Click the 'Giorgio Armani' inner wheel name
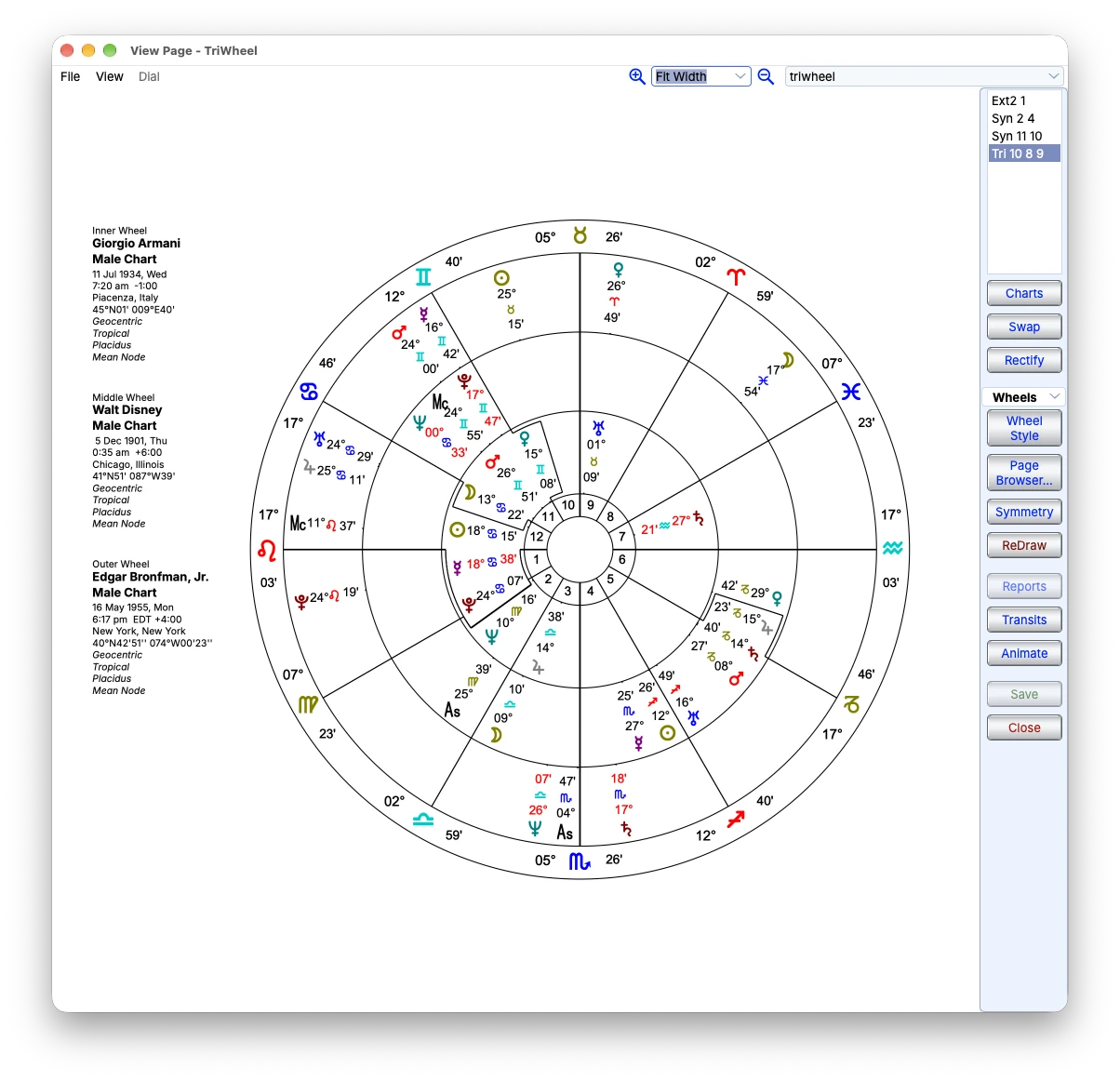1120x1081 pixels. tap(136, 244)
